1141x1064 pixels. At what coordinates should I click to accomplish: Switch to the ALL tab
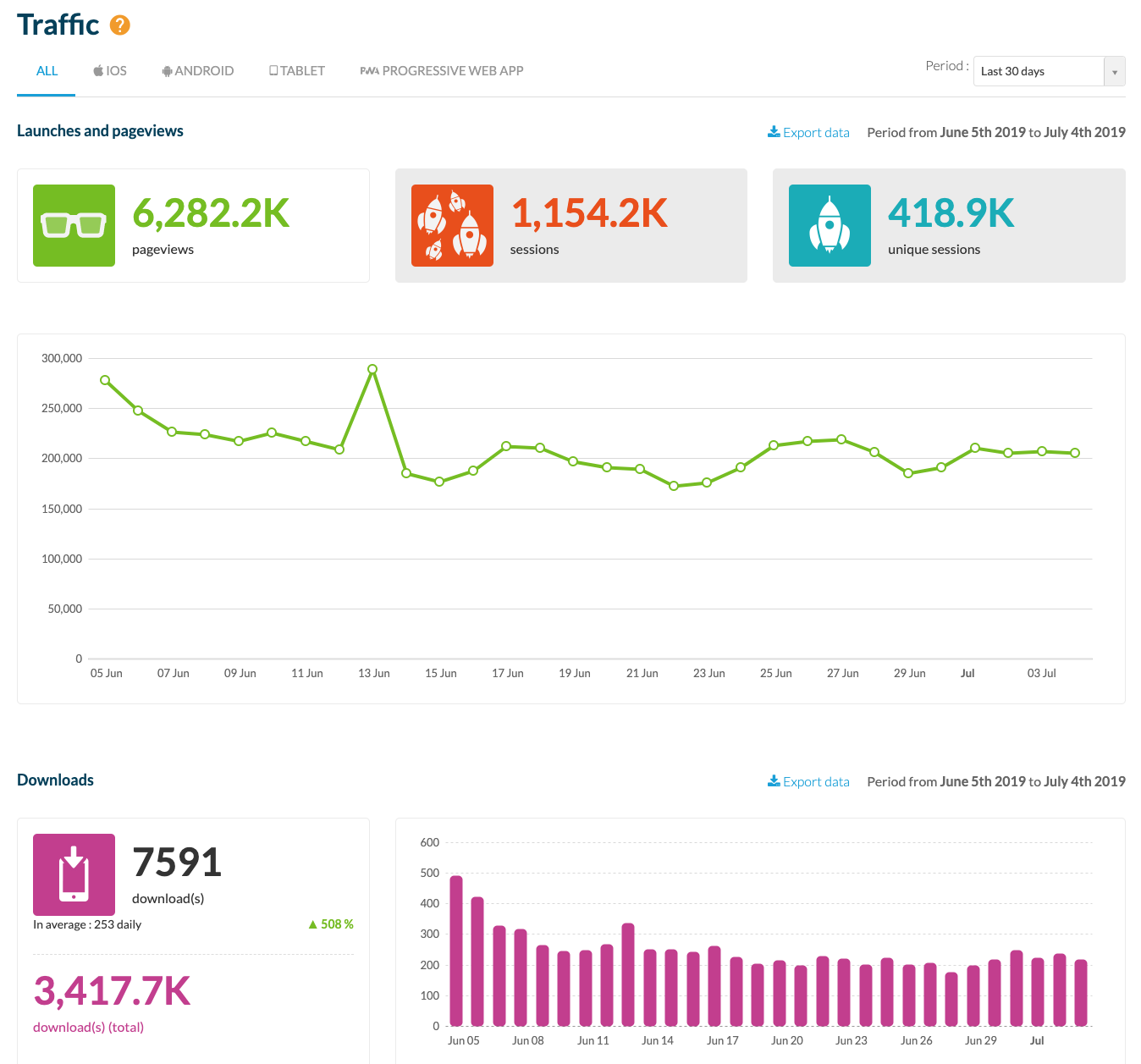[47, 71]
